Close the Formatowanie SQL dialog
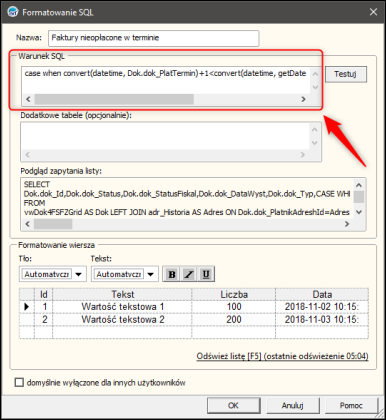 [x=373, y=12]
